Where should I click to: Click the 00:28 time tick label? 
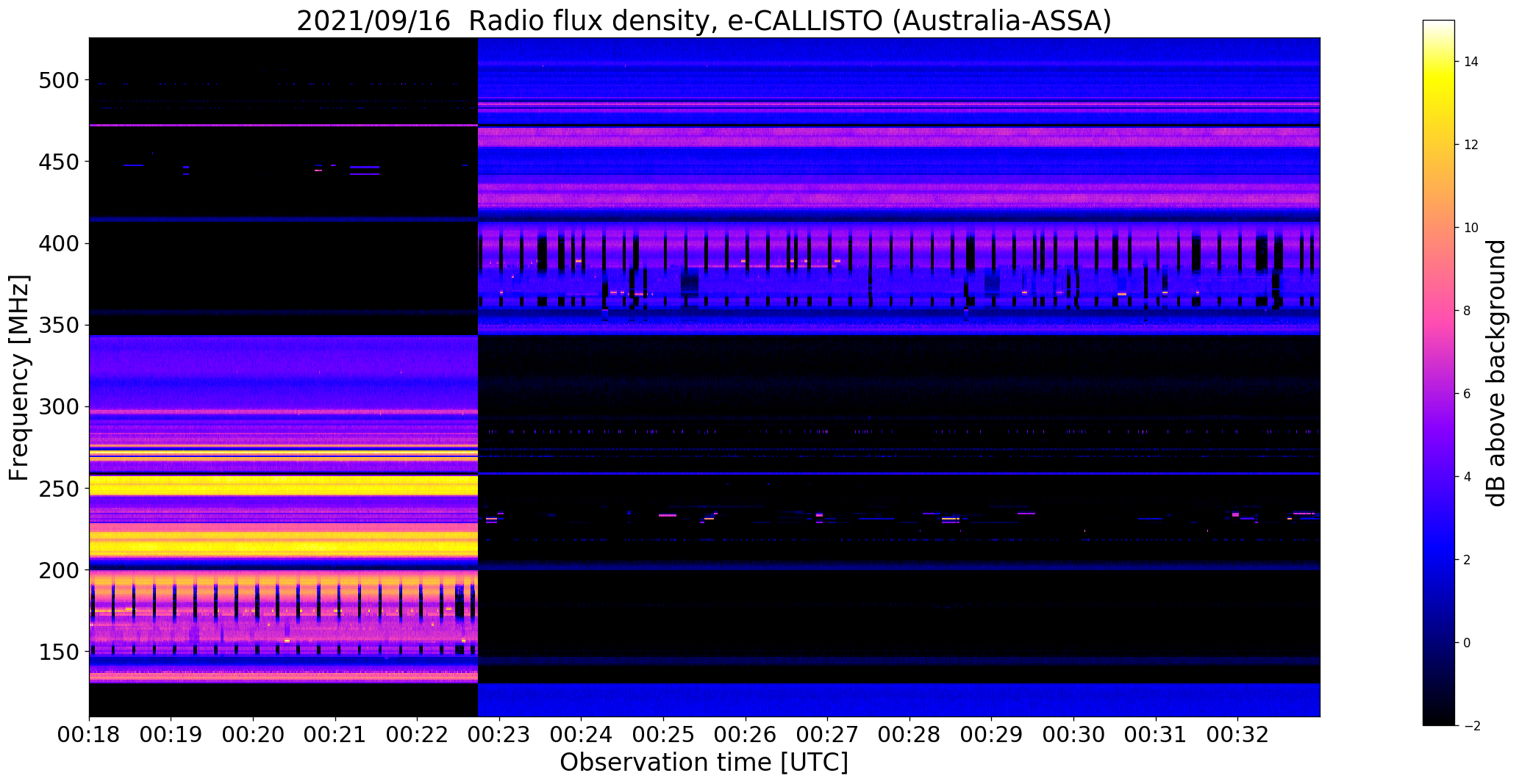(x=910, y=736)
